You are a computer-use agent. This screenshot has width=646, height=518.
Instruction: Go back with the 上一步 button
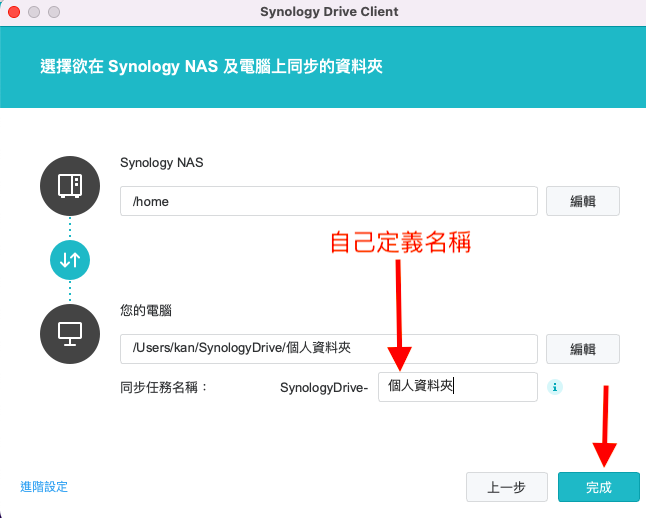pyautogui.click(x=506, y=487)
